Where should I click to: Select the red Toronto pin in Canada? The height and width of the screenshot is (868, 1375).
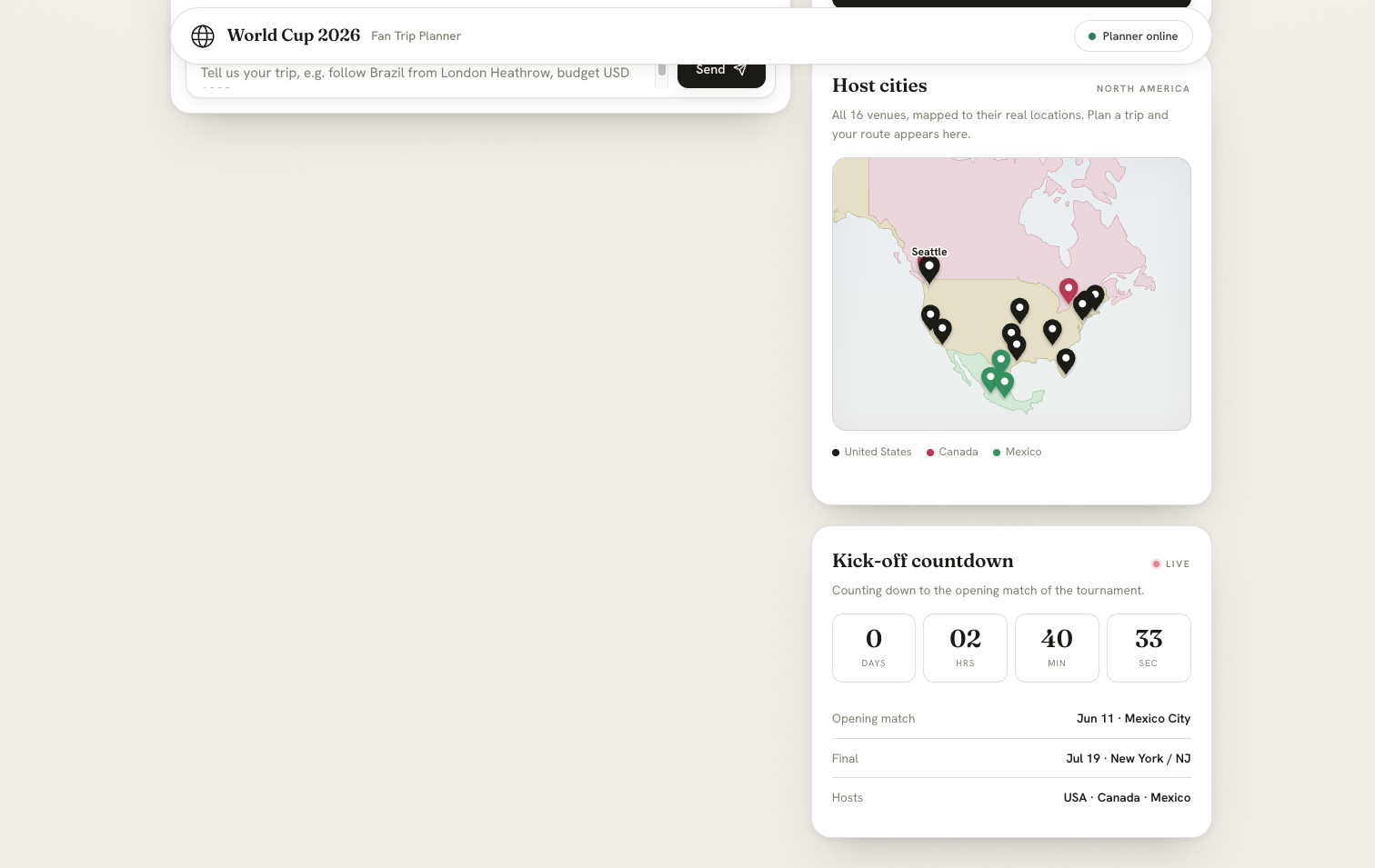(1069, 291)
